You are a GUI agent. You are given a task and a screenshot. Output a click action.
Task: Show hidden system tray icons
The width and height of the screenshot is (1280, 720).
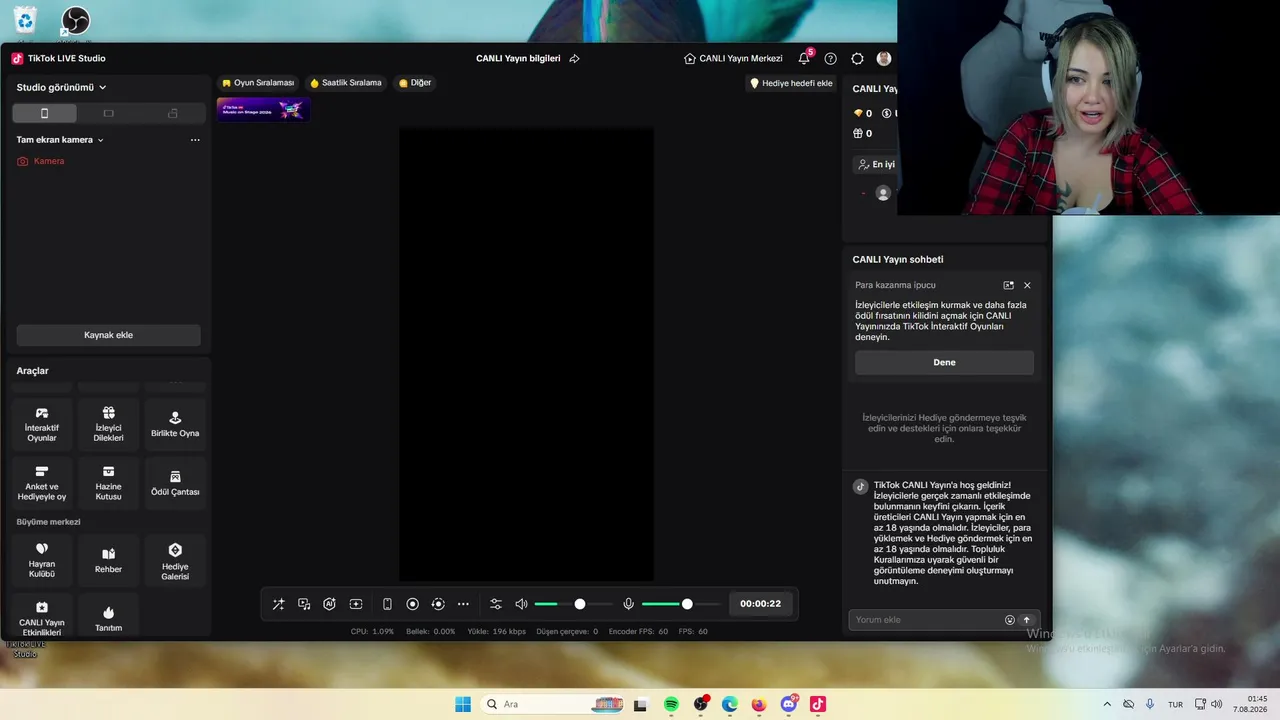1106,704
